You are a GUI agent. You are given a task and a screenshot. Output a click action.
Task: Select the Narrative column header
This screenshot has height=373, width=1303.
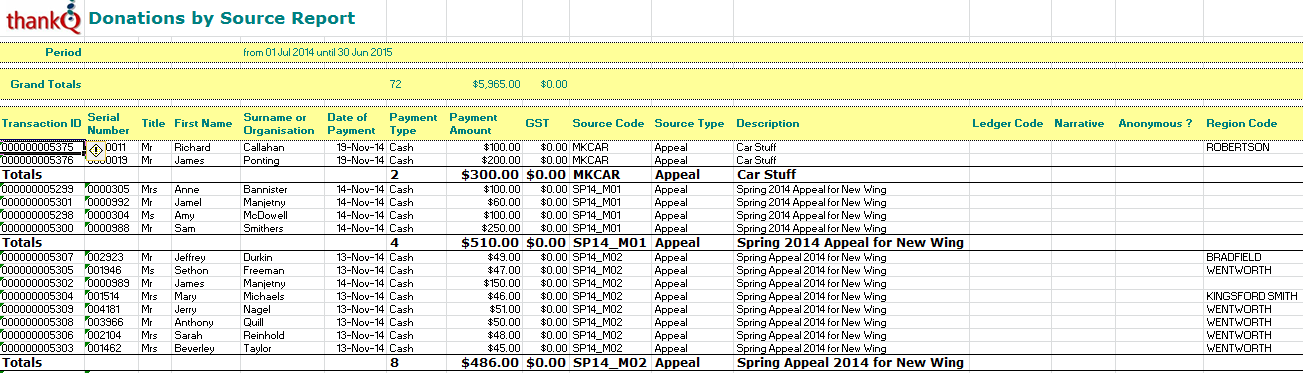1079,124
